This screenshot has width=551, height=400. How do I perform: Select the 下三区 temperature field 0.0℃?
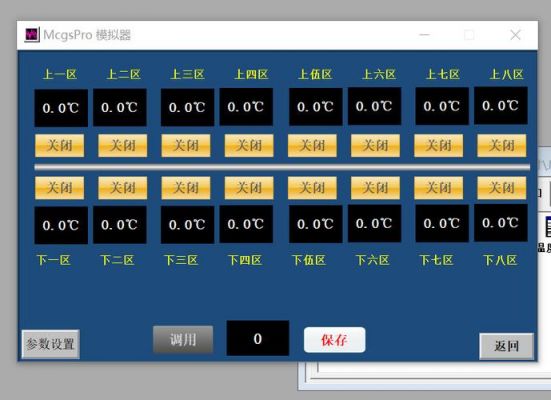tap(188, 225)
